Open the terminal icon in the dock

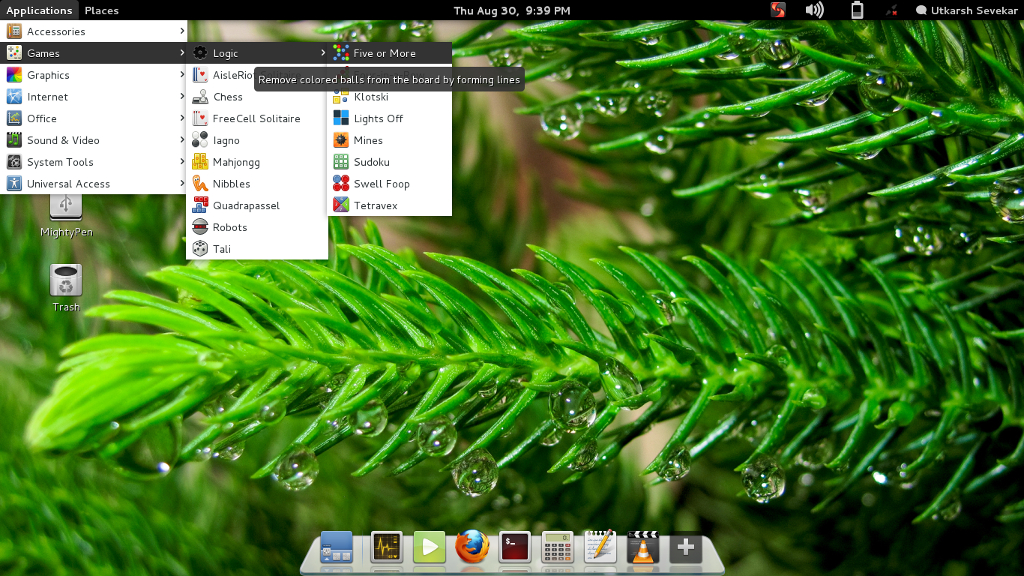click(x=515, y=547)
